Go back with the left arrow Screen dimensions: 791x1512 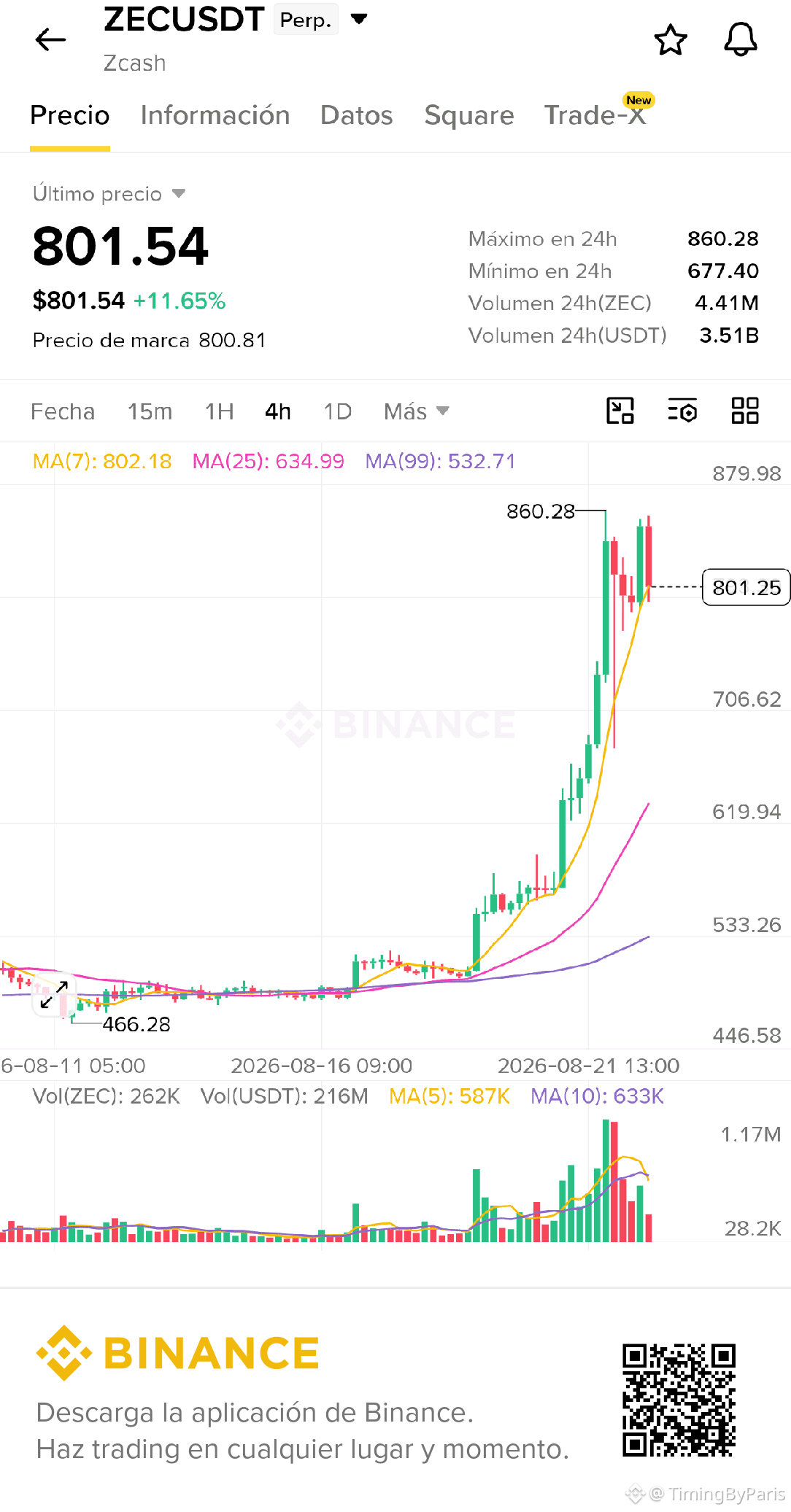tap(50, 39)
